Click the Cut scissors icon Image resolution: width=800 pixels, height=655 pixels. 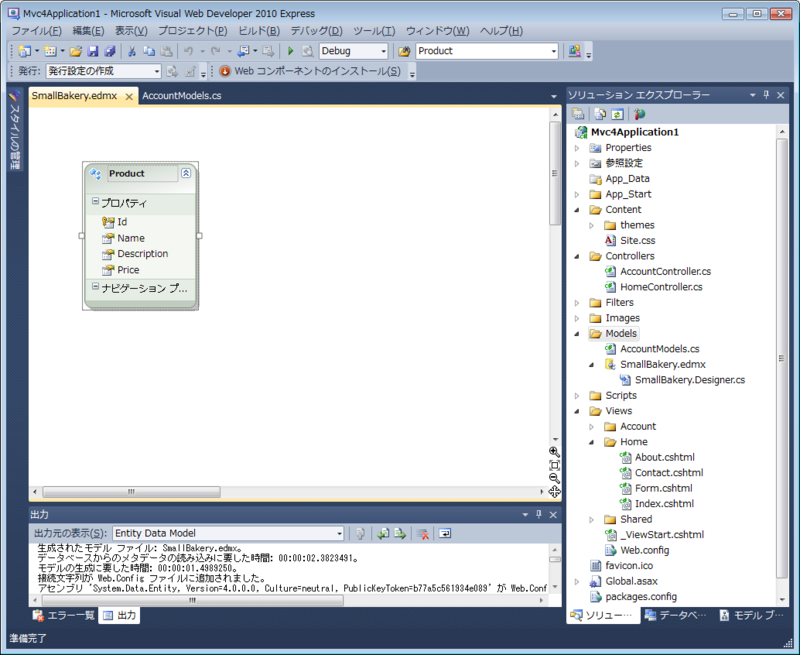132,51
